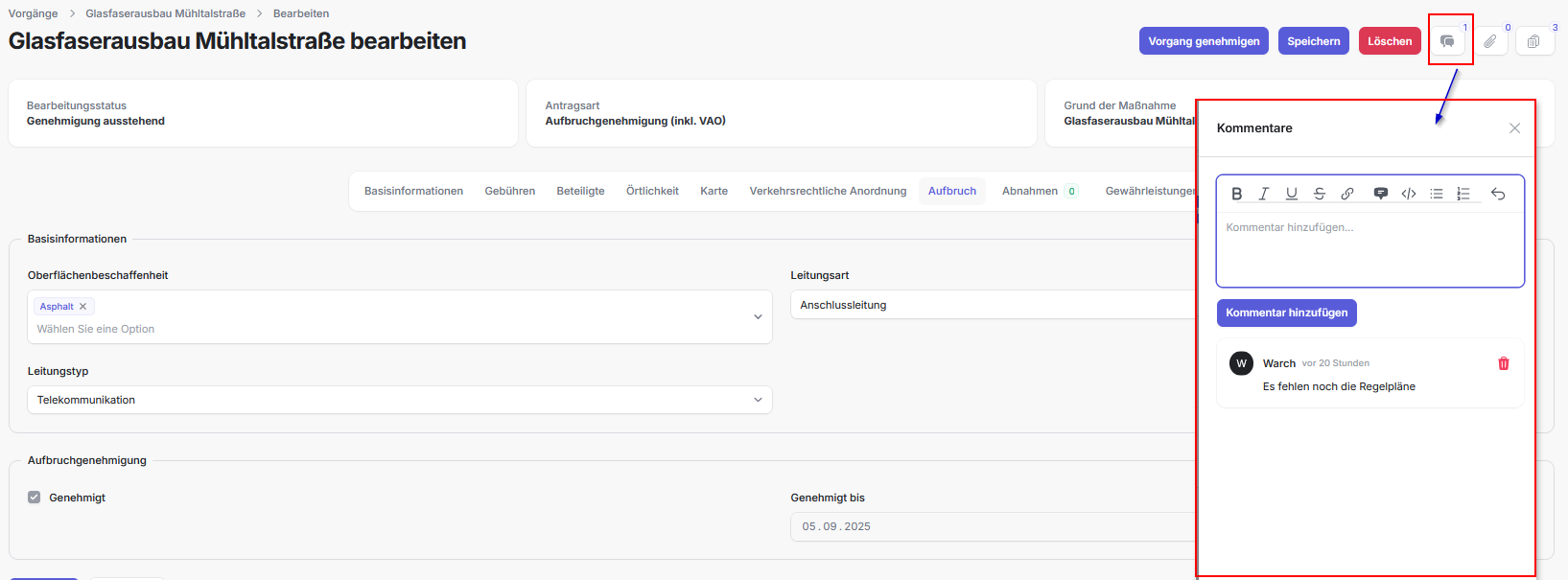Open the Verkehrsrechtliche Anordnung tab
This screenshot has height=580, width=1568.
[x=828, y=191]
